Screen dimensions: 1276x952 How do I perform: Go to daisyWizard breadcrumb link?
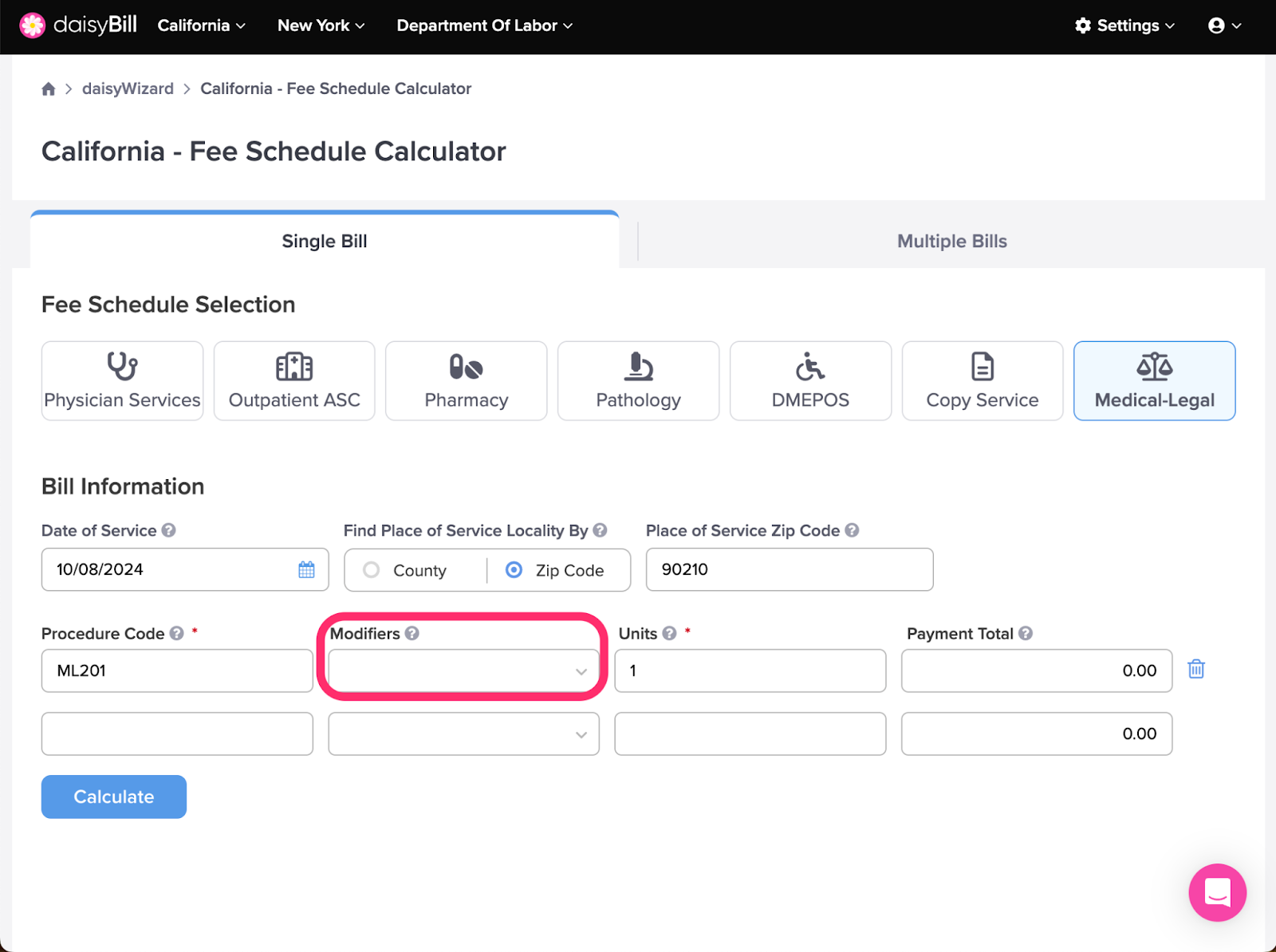click(x=128, y=89)
